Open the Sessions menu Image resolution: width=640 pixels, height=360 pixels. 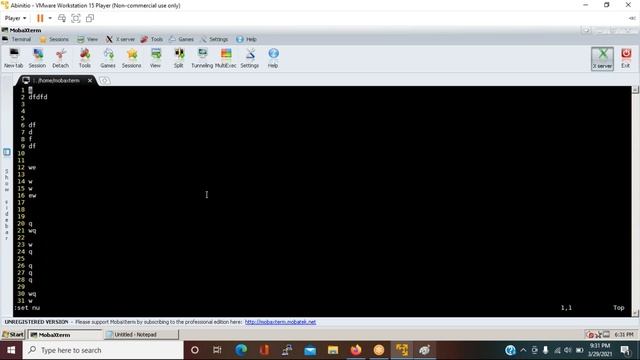(x=54, y=39)
